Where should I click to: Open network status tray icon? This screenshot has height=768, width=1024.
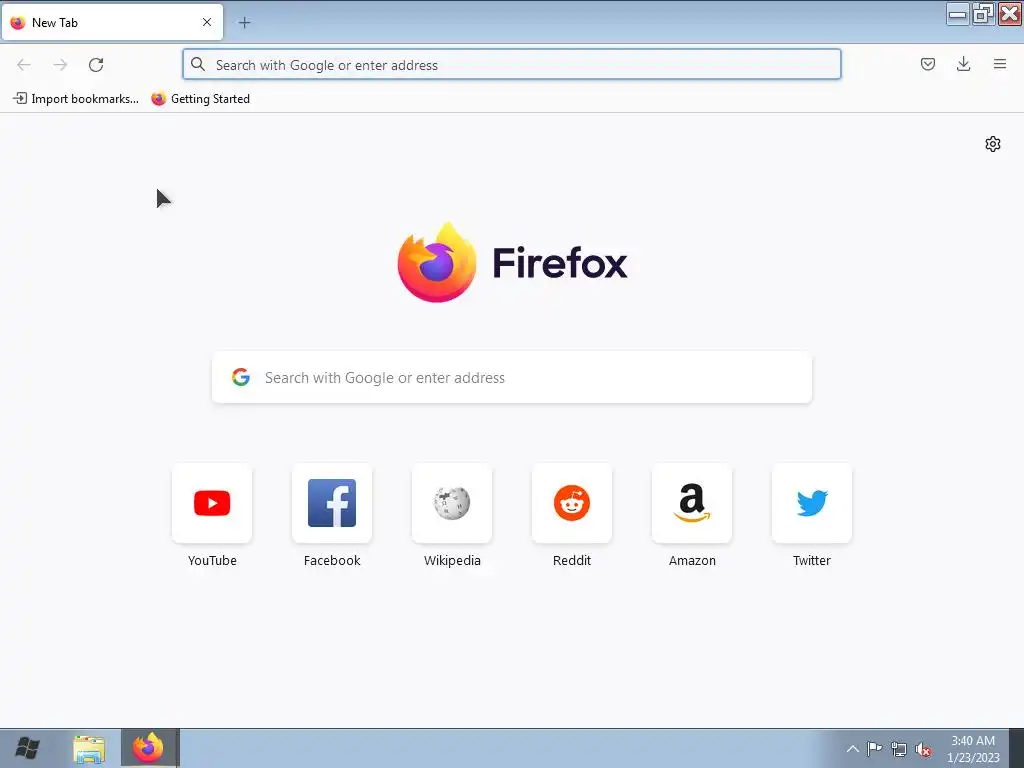pos(899,750)
